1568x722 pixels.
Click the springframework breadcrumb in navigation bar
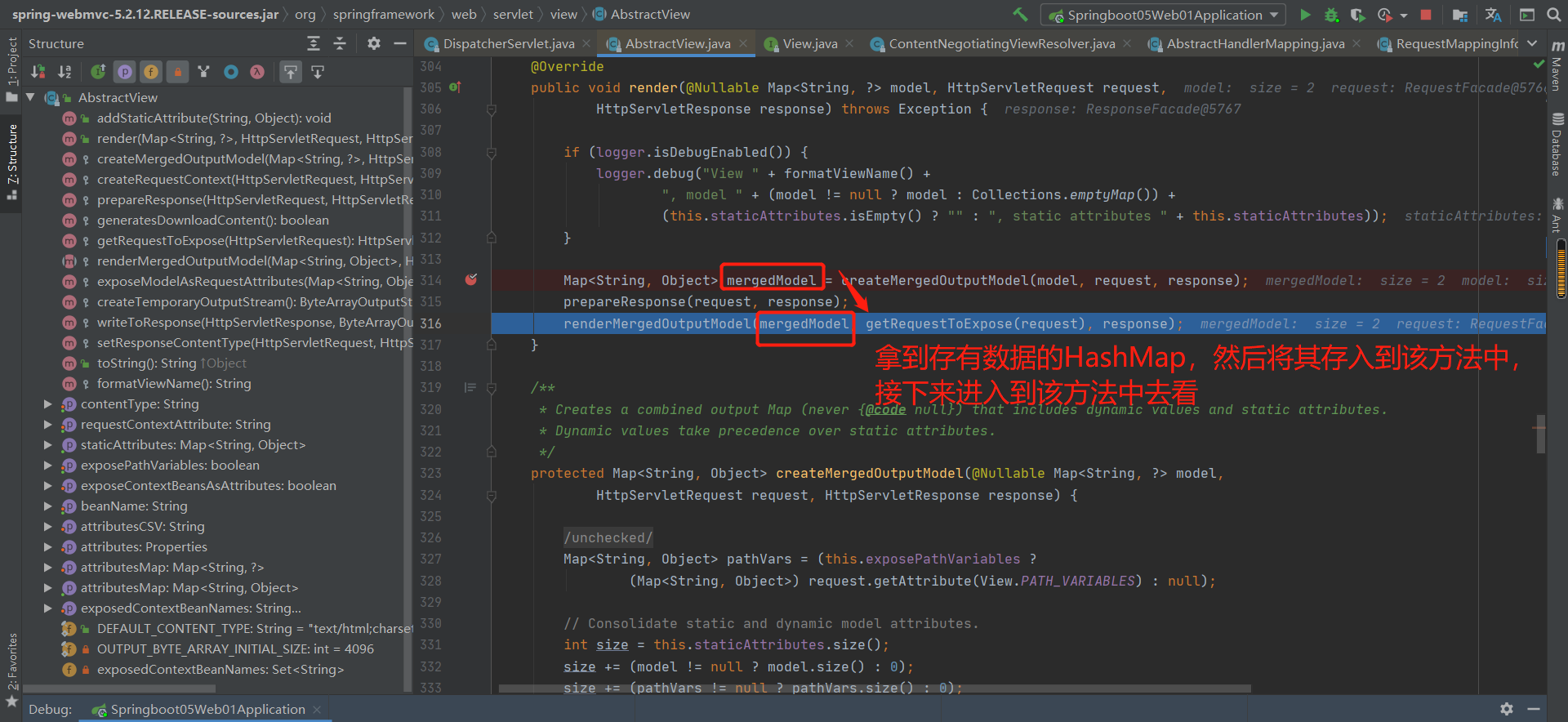(384, 14)
